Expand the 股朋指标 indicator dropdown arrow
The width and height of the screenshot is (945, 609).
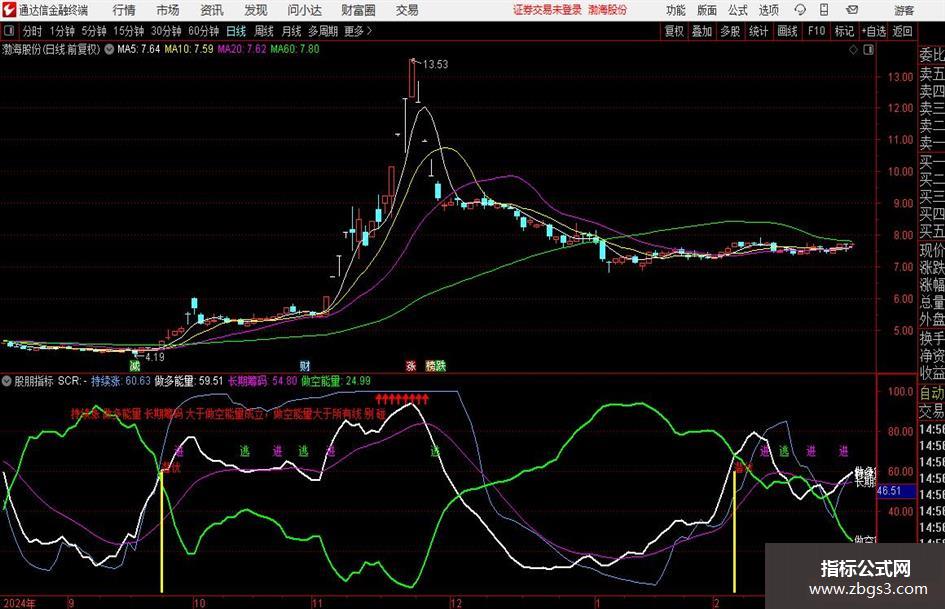pyautogui.click(x=7, y=381)
